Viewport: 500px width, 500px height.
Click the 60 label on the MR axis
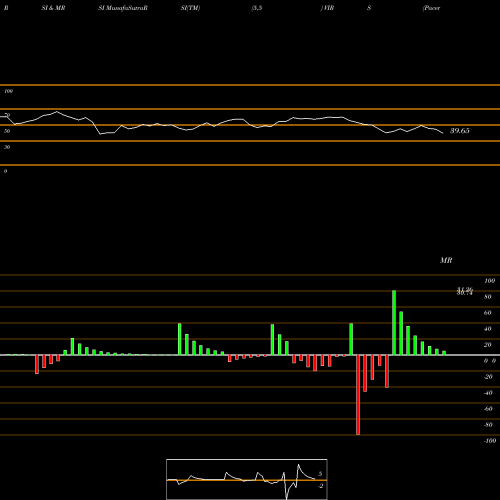487,313
